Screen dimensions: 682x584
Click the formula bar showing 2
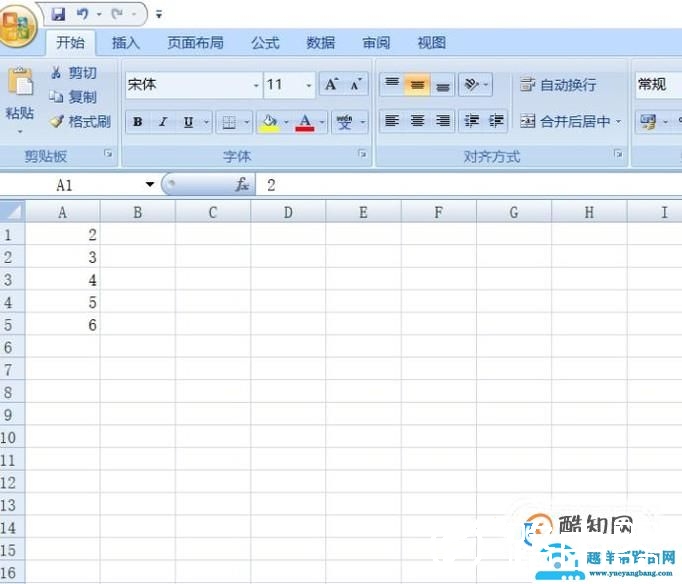tap(469, 185)
